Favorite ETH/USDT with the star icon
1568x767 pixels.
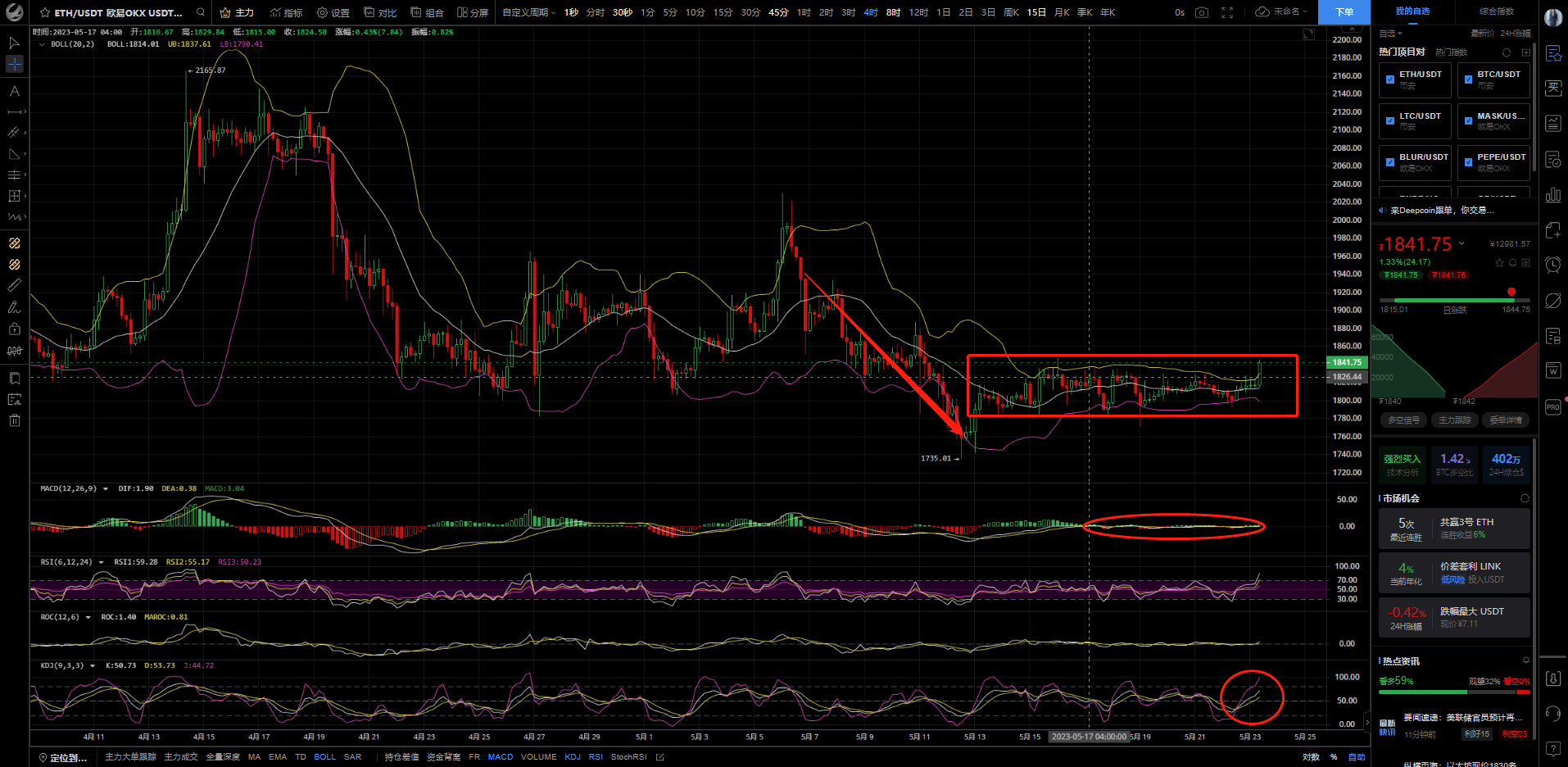[x=45, y=13]
